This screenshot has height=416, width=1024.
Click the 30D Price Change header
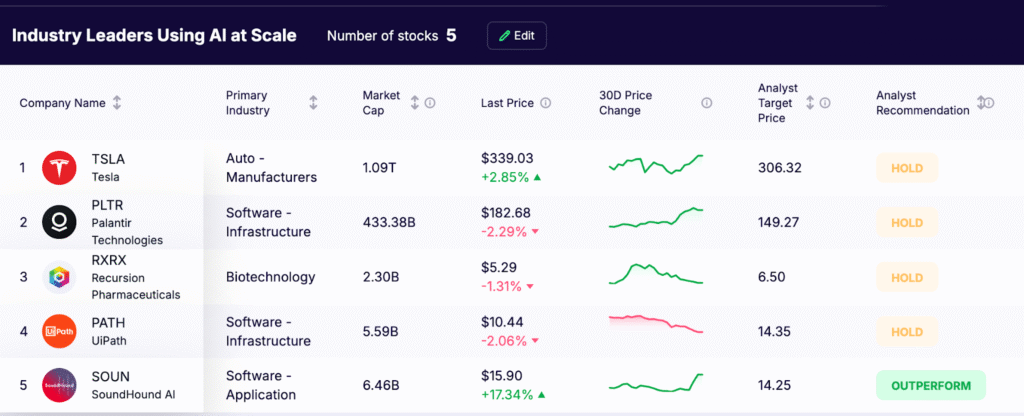tap(625, 103)
